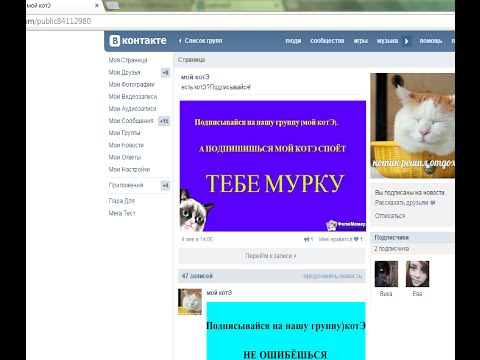Open group avatar thumbnail on wall post
480x360 pixels.
click(x=190, y=302)
